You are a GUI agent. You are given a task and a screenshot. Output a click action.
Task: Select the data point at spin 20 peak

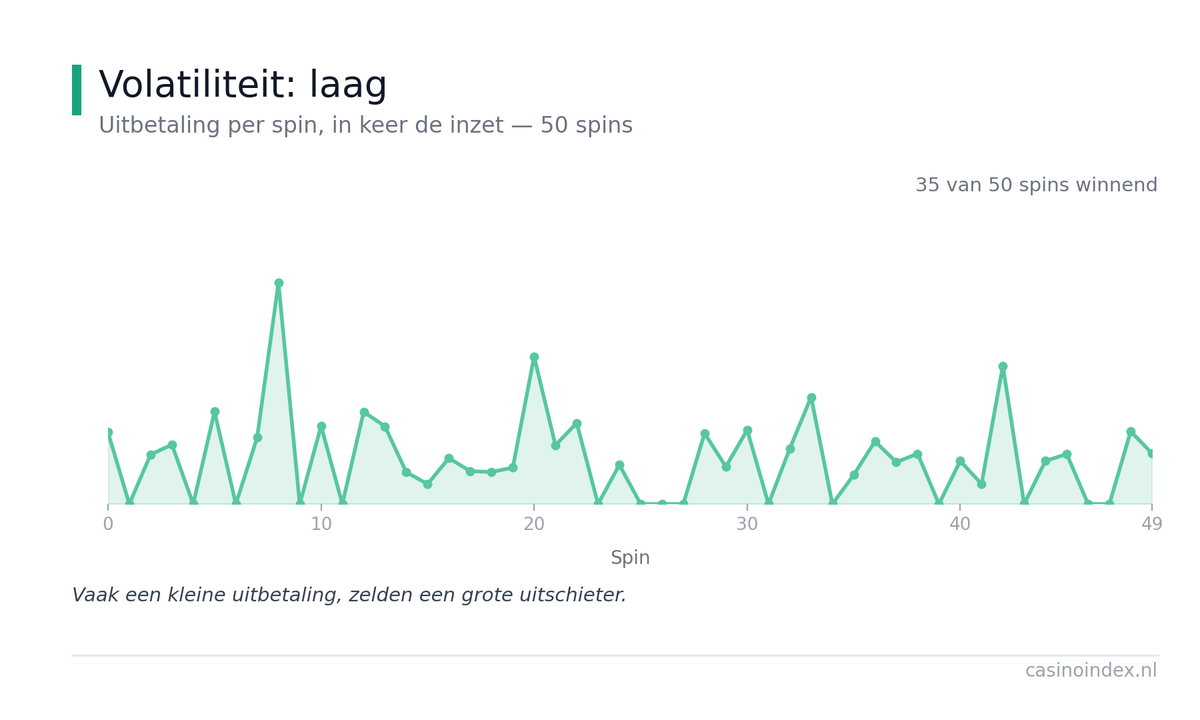click(534, 357)
